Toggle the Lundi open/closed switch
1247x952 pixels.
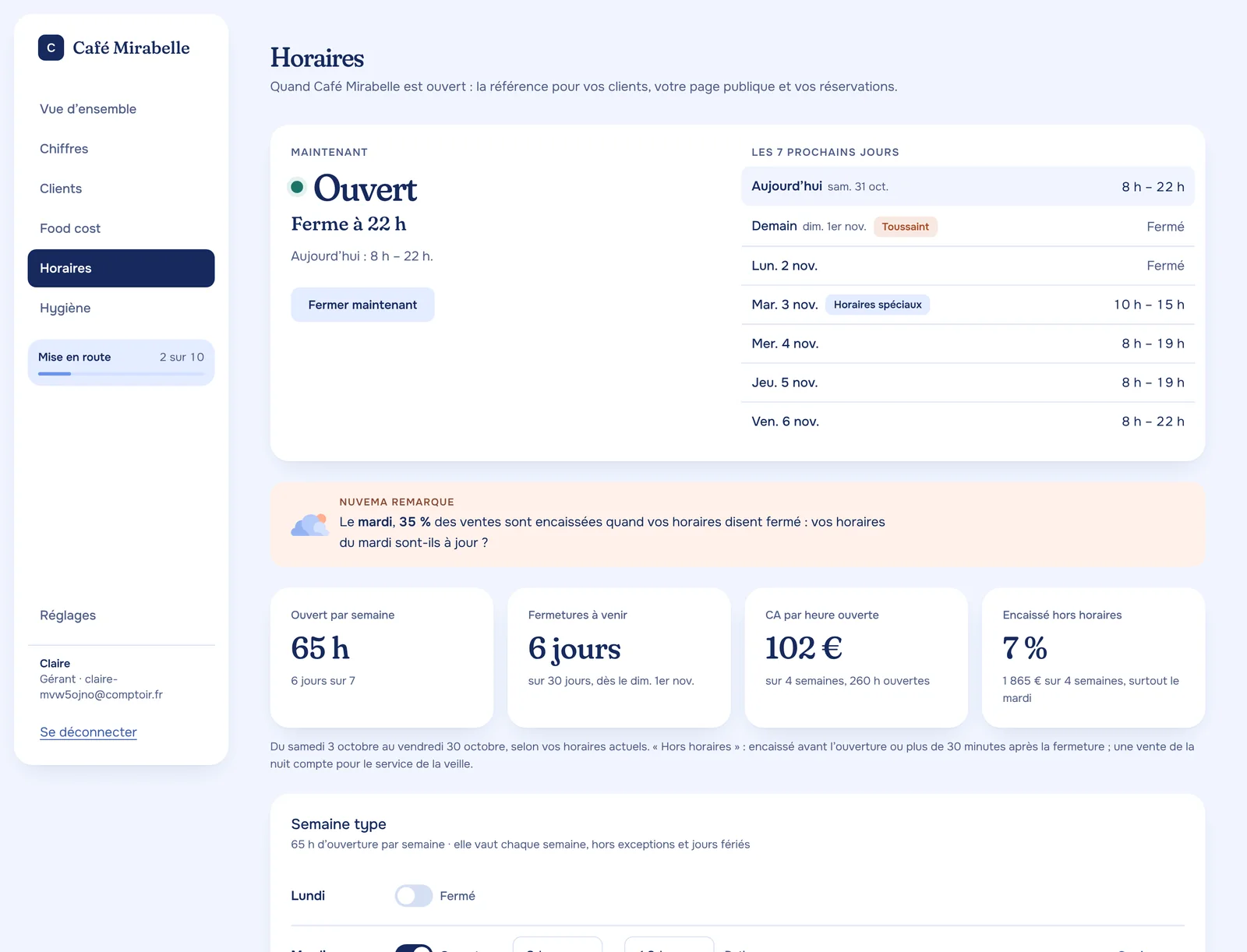pos(413,896)
